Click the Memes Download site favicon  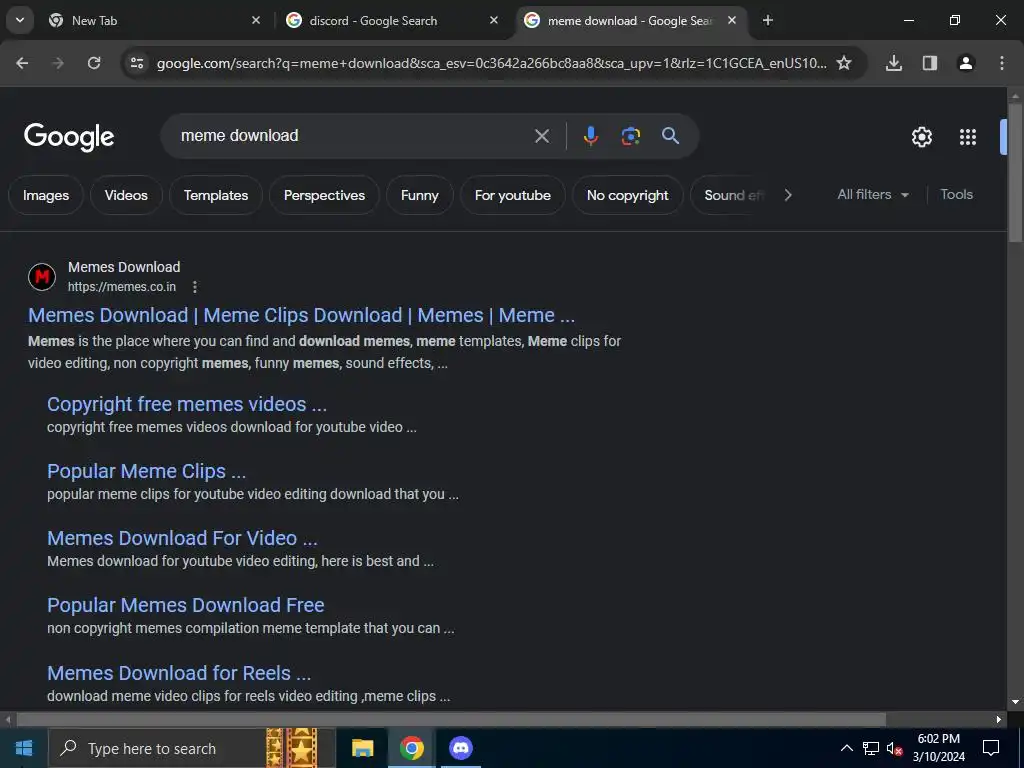(x=42, y=277)
